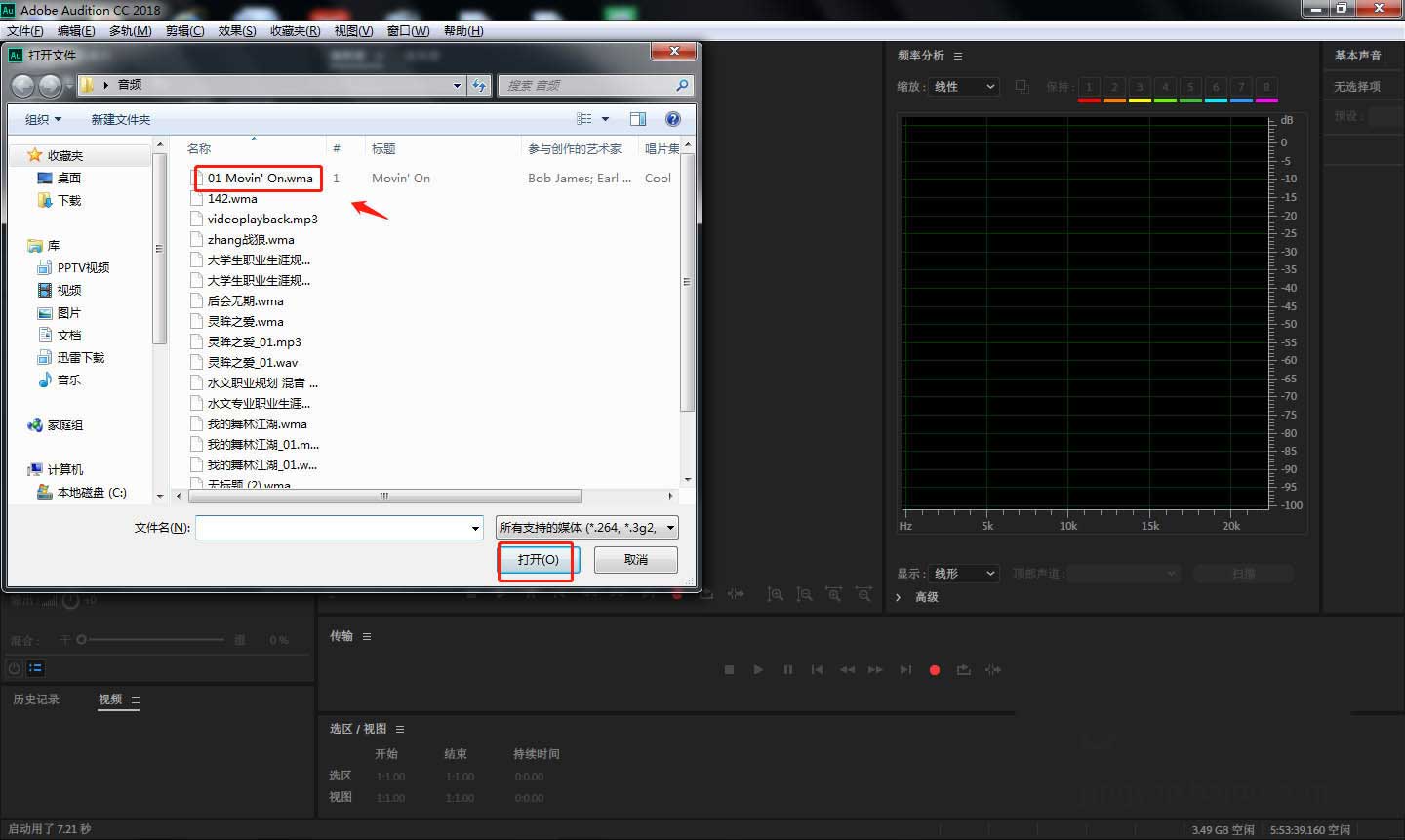Viewport: 1405px width, 840px height.
Task: Open the file type filter dropdown
Action: pyautogui.click(x=586, y=528)
